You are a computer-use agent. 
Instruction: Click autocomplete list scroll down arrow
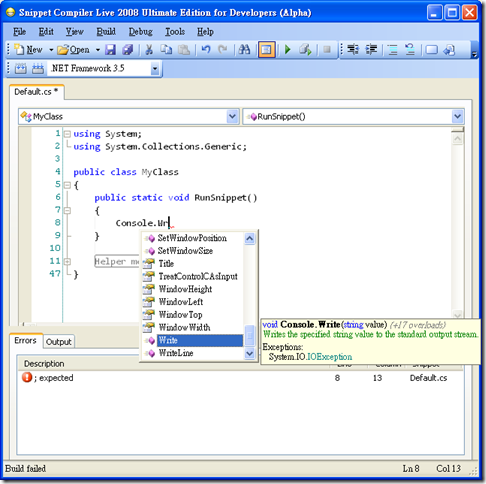tap(250, 353)
